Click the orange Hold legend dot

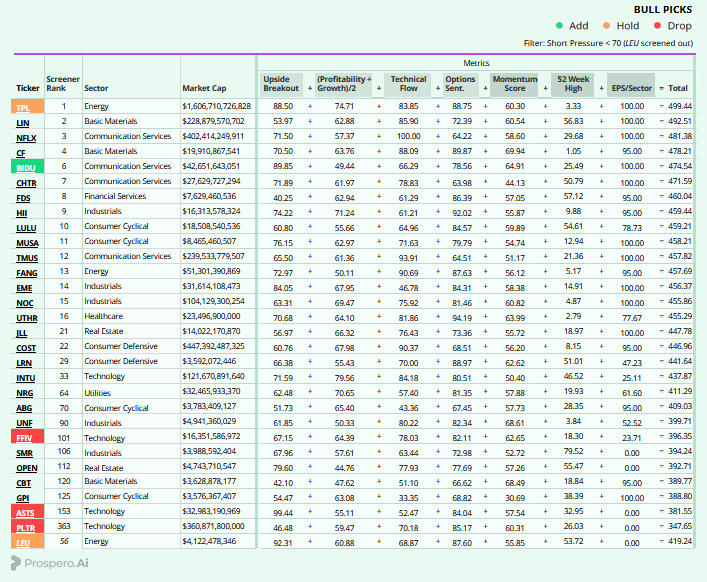pos(607,26)
